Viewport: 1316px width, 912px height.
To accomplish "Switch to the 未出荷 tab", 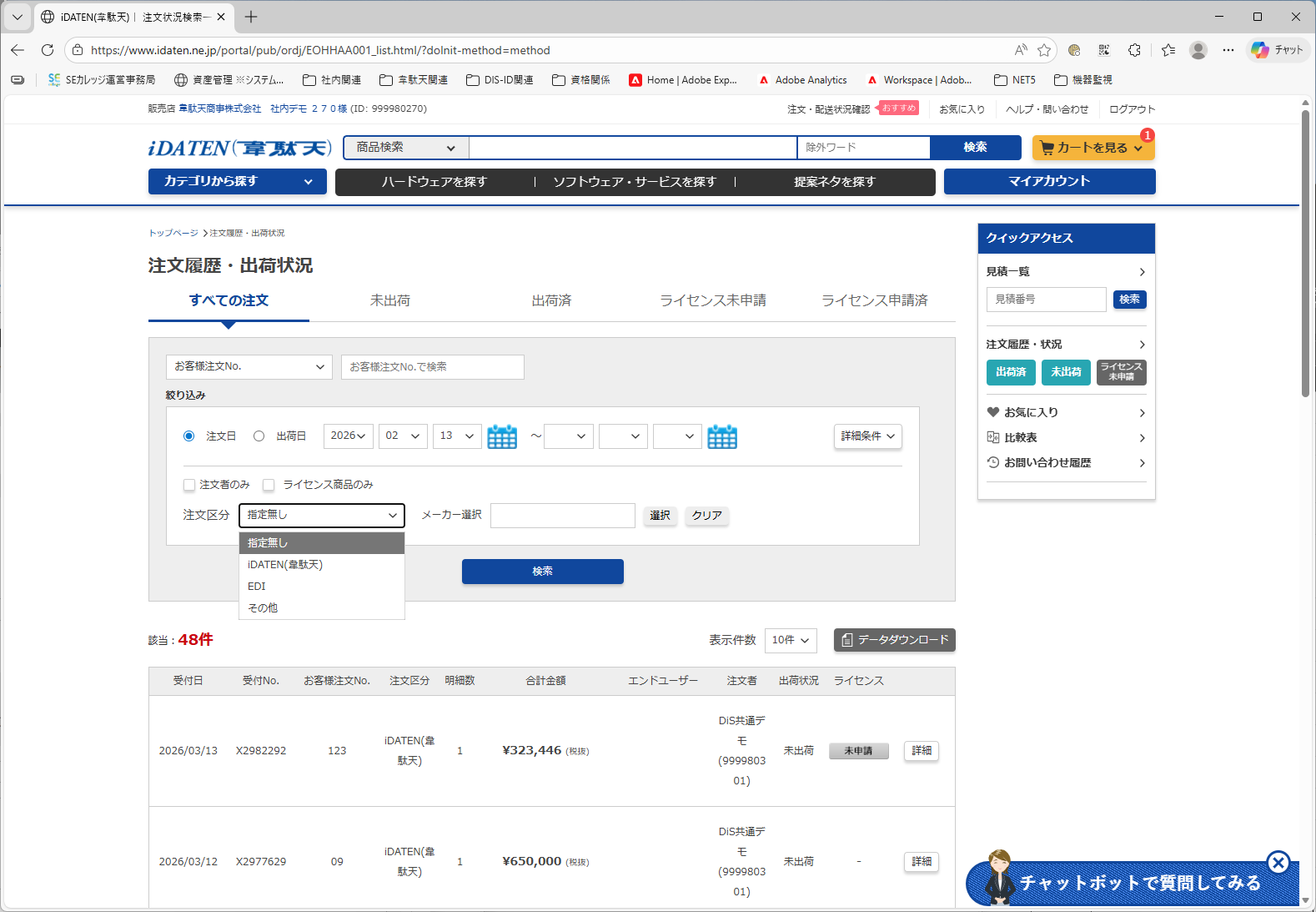I will [x=390, y=300].
